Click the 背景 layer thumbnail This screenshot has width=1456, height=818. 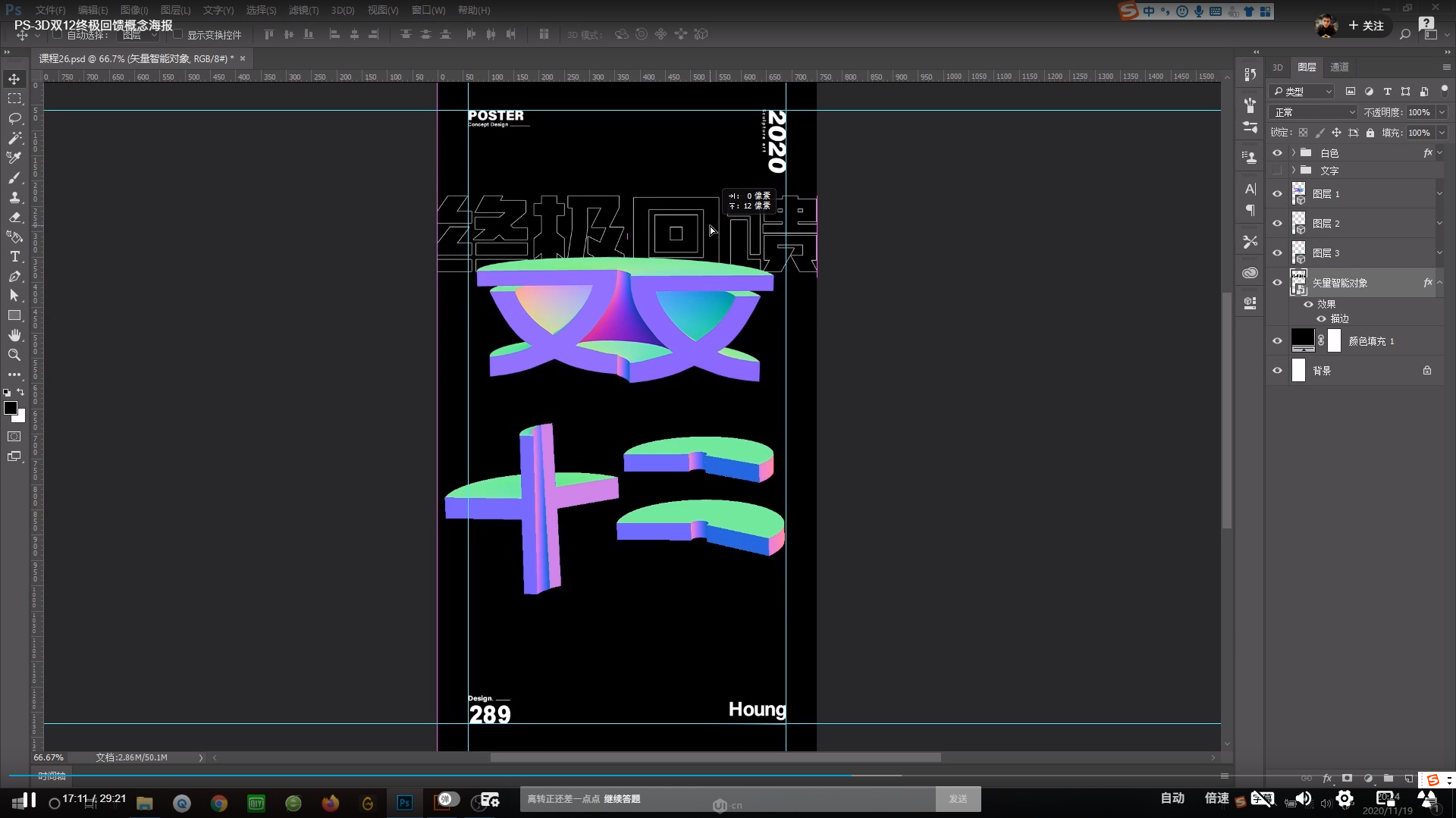[1299, 370]
